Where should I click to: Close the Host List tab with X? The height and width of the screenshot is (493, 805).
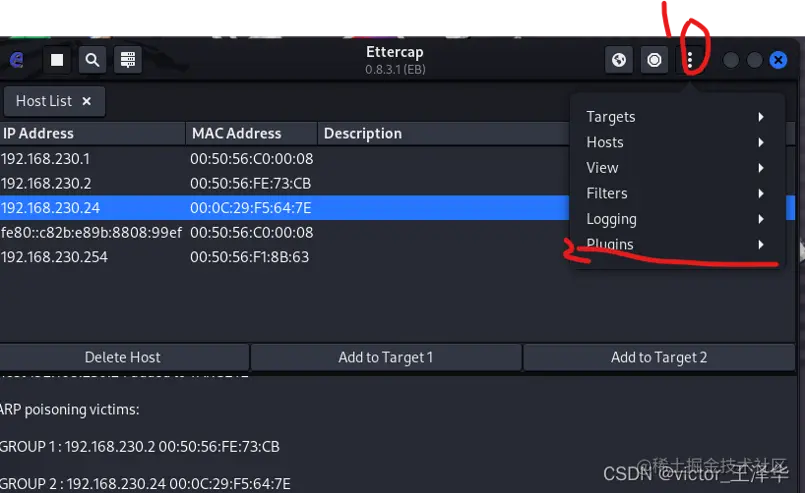pos(87,101)
